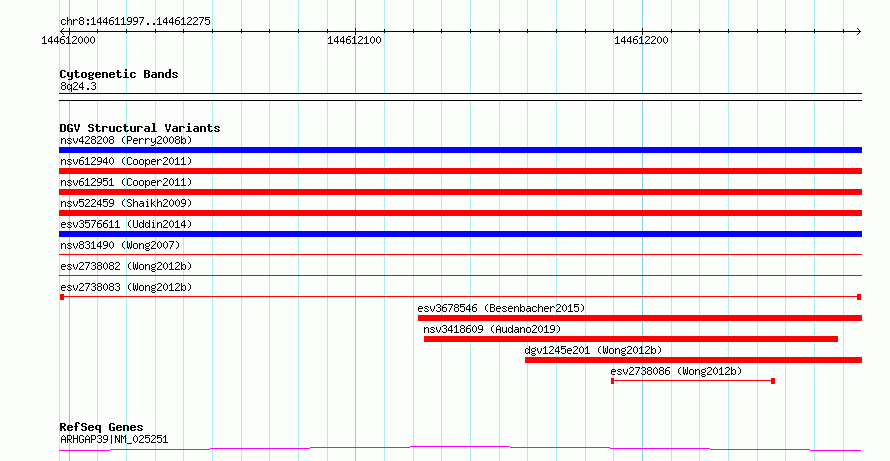
Task: Click the red esv3678546 variant bar
Action: point(640,318)
